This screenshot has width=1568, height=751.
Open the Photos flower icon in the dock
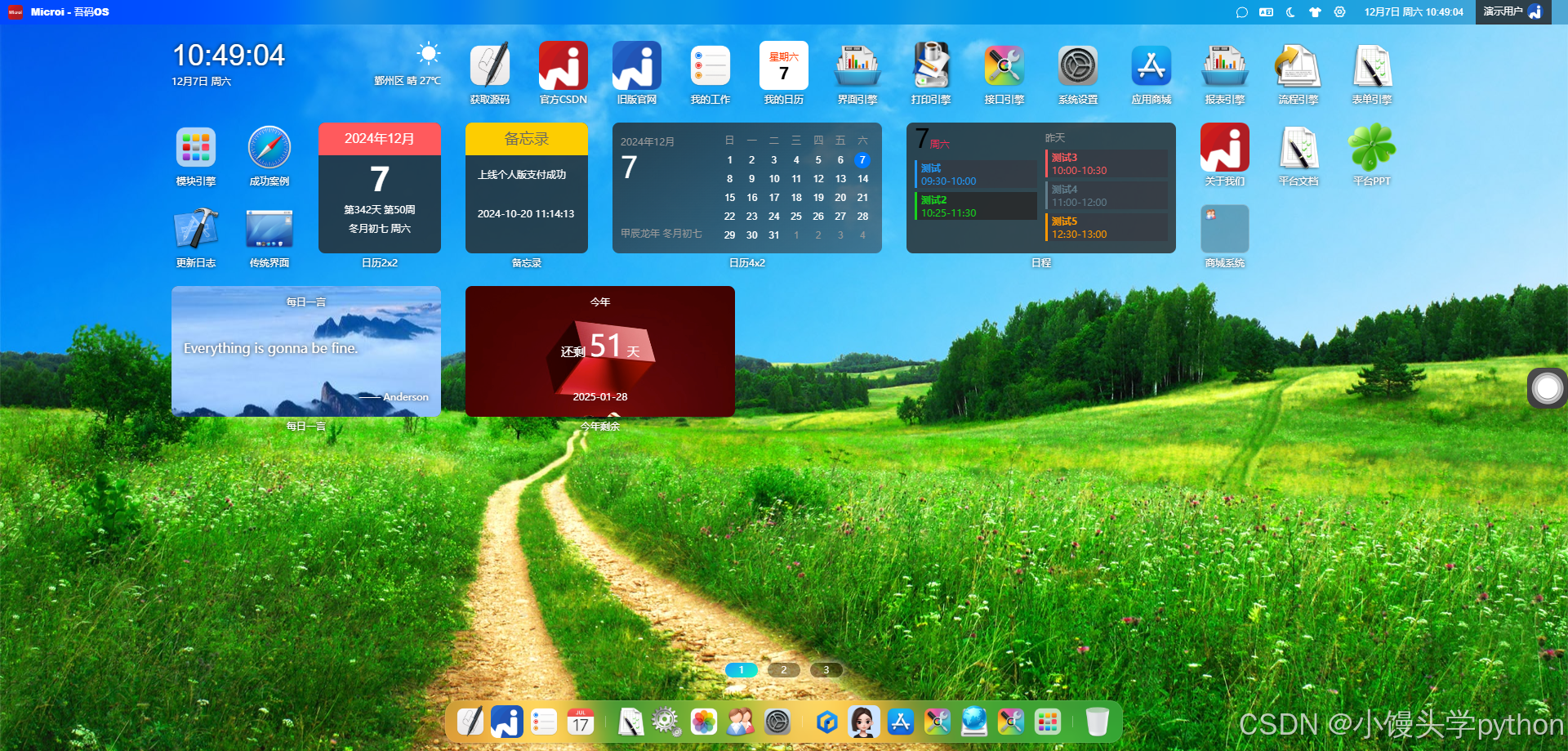[x=703, y=722]
